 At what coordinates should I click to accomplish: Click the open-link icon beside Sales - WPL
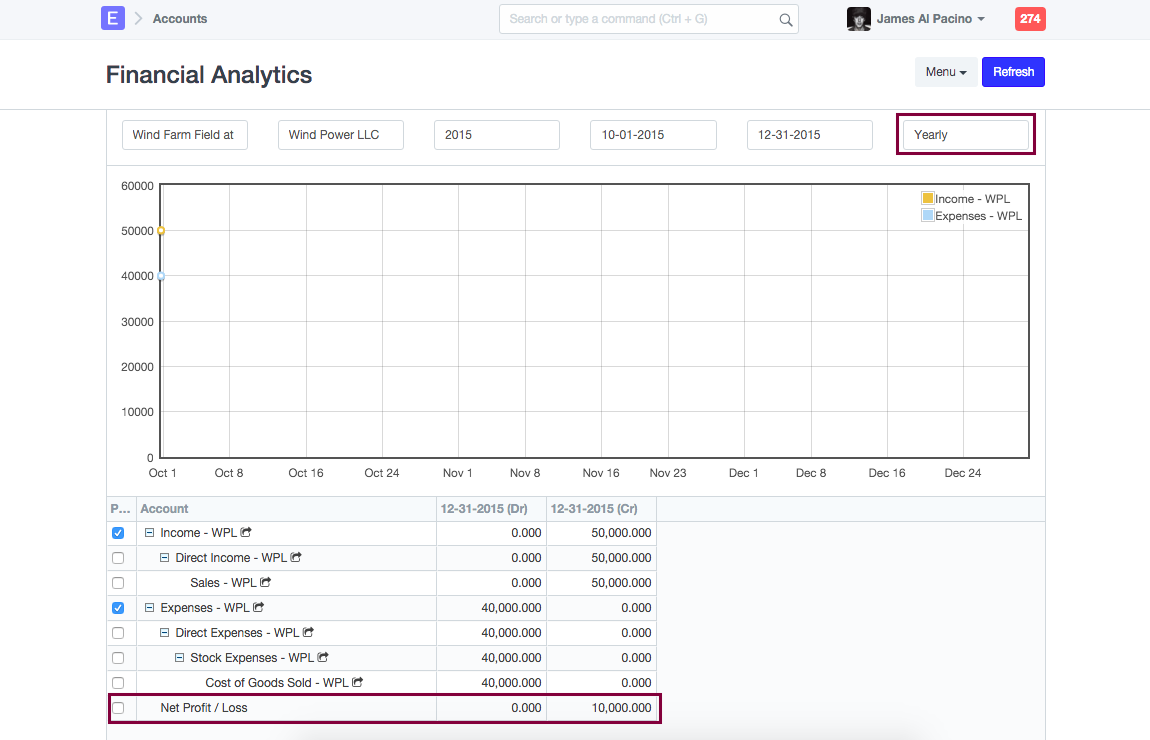click(x=266, y=582)
